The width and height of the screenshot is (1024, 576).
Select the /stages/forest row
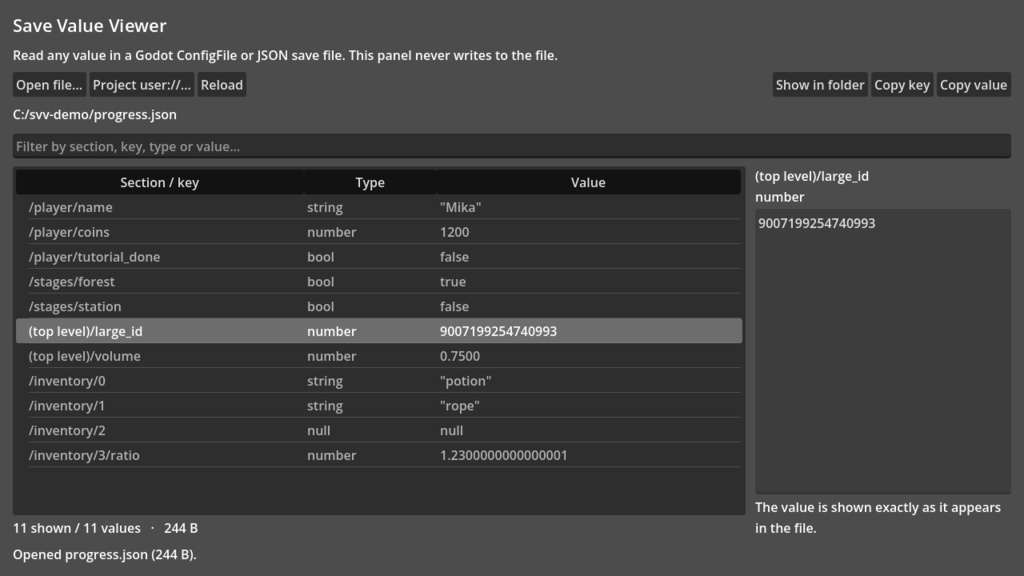point(379,281)
